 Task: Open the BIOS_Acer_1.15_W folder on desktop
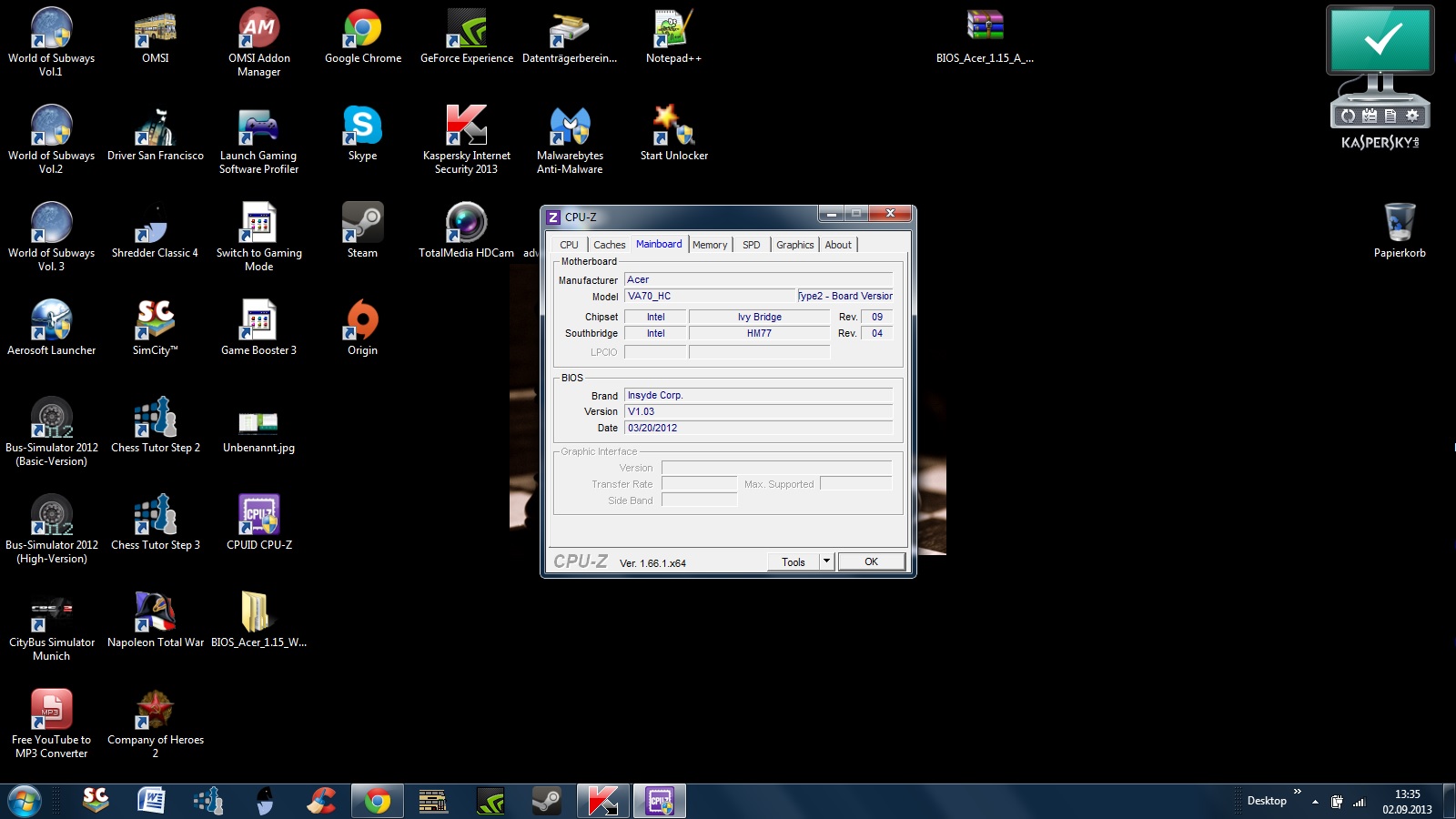click(x=259, y=621)
